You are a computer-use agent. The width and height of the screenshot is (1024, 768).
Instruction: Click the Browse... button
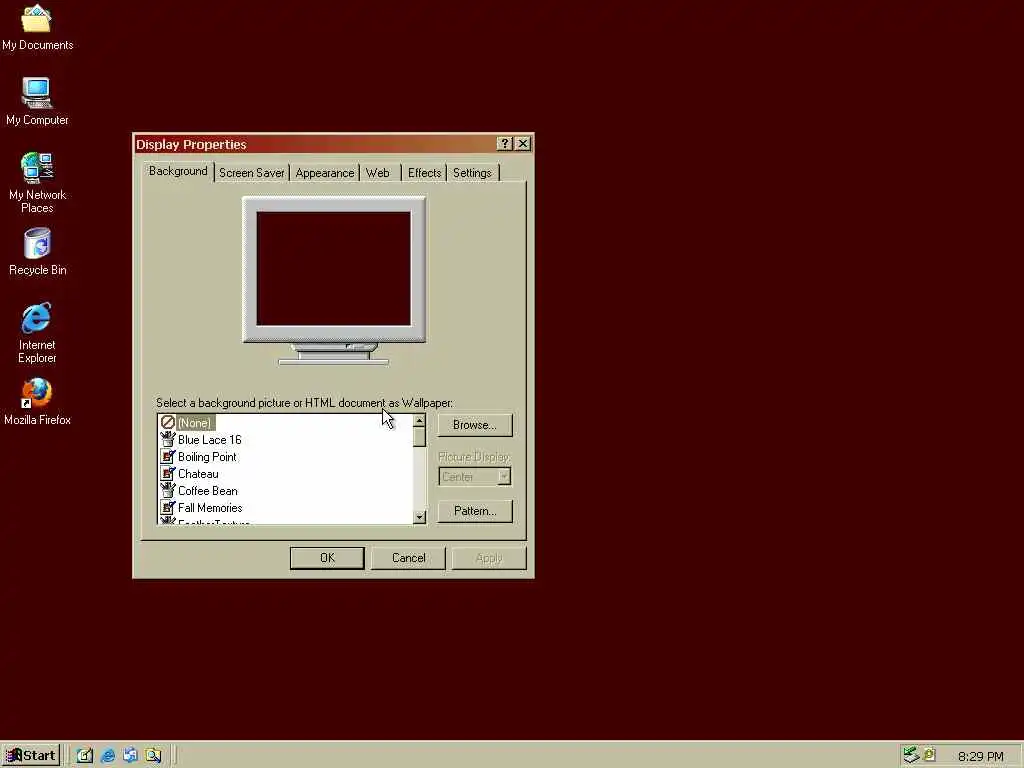[x=475, y=425]
